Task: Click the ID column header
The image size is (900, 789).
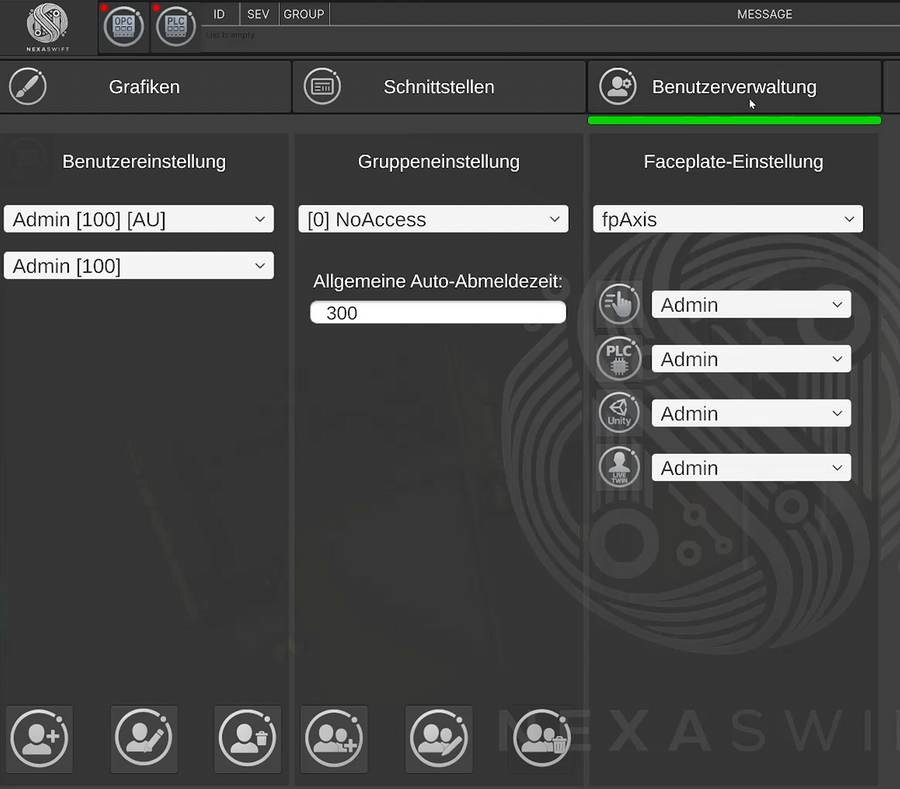Action: [x=219, y=14]
